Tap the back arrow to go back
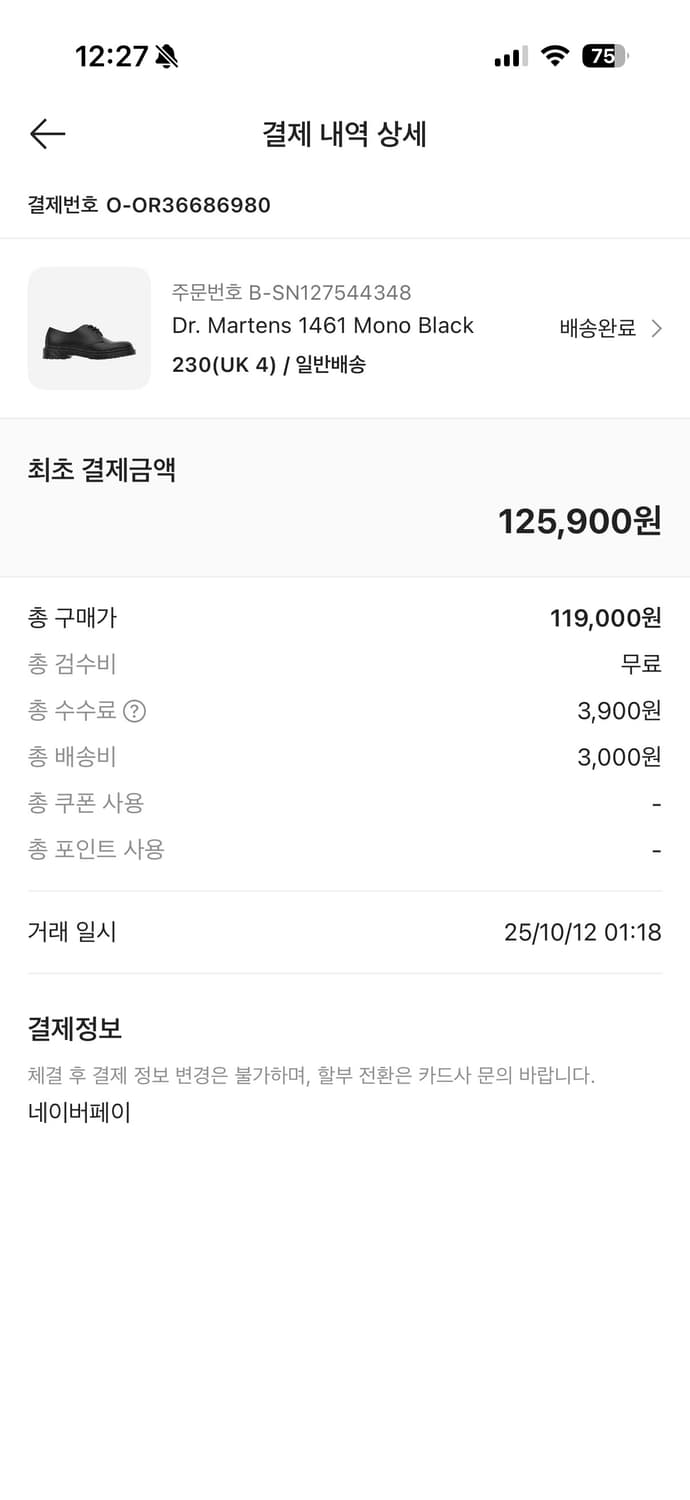 [46, 133]
